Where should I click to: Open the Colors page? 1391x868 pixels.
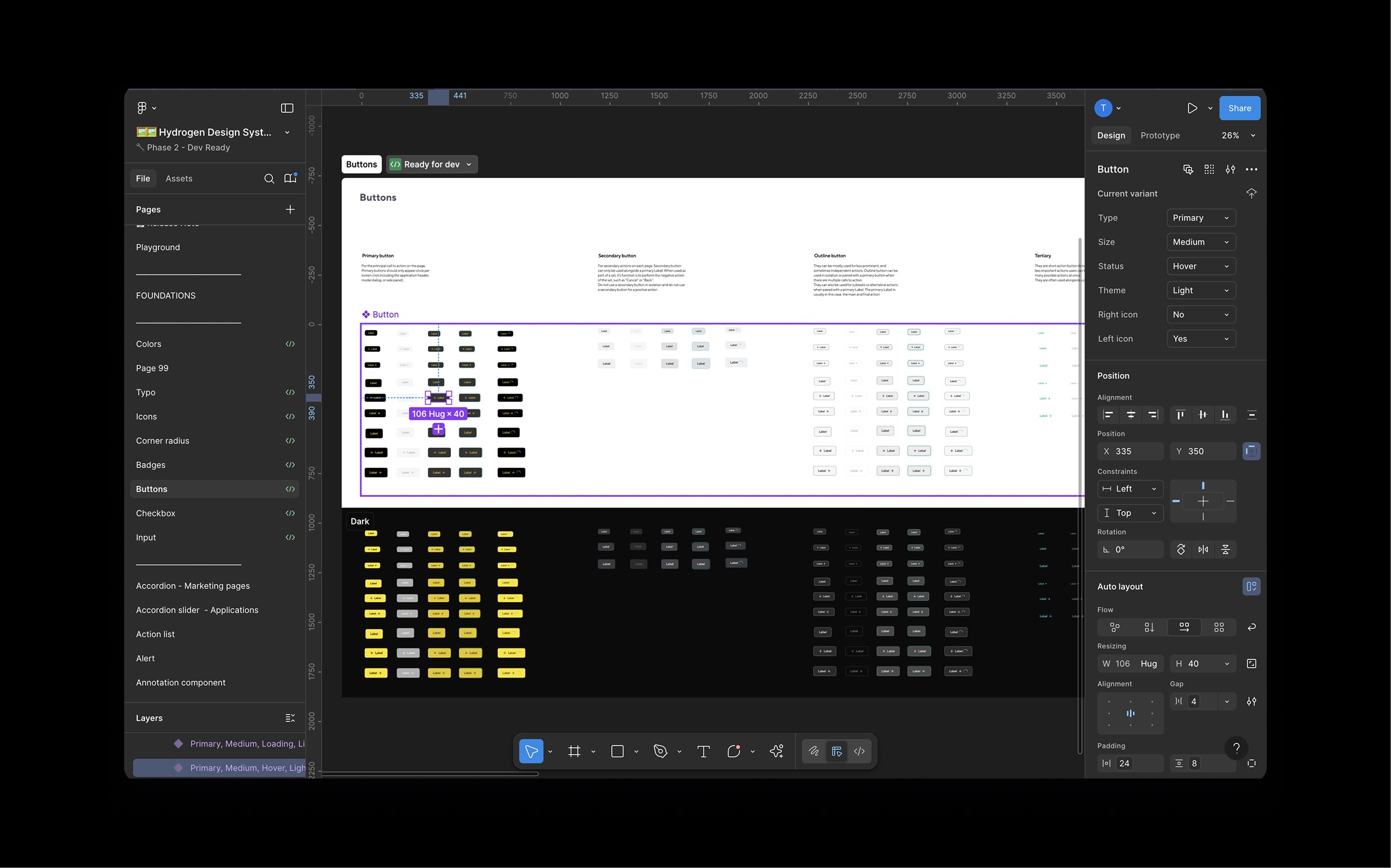215,344
